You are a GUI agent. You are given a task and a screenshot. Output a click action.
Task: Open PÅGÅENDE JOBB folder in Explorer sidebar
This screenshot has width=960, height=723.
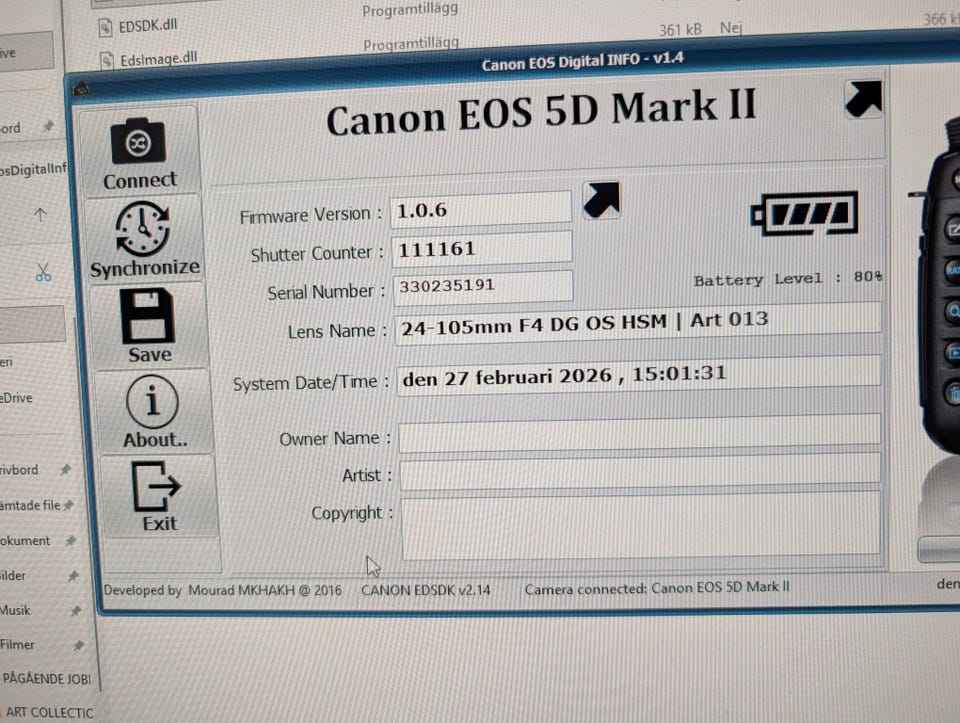(x=47, y=679)
